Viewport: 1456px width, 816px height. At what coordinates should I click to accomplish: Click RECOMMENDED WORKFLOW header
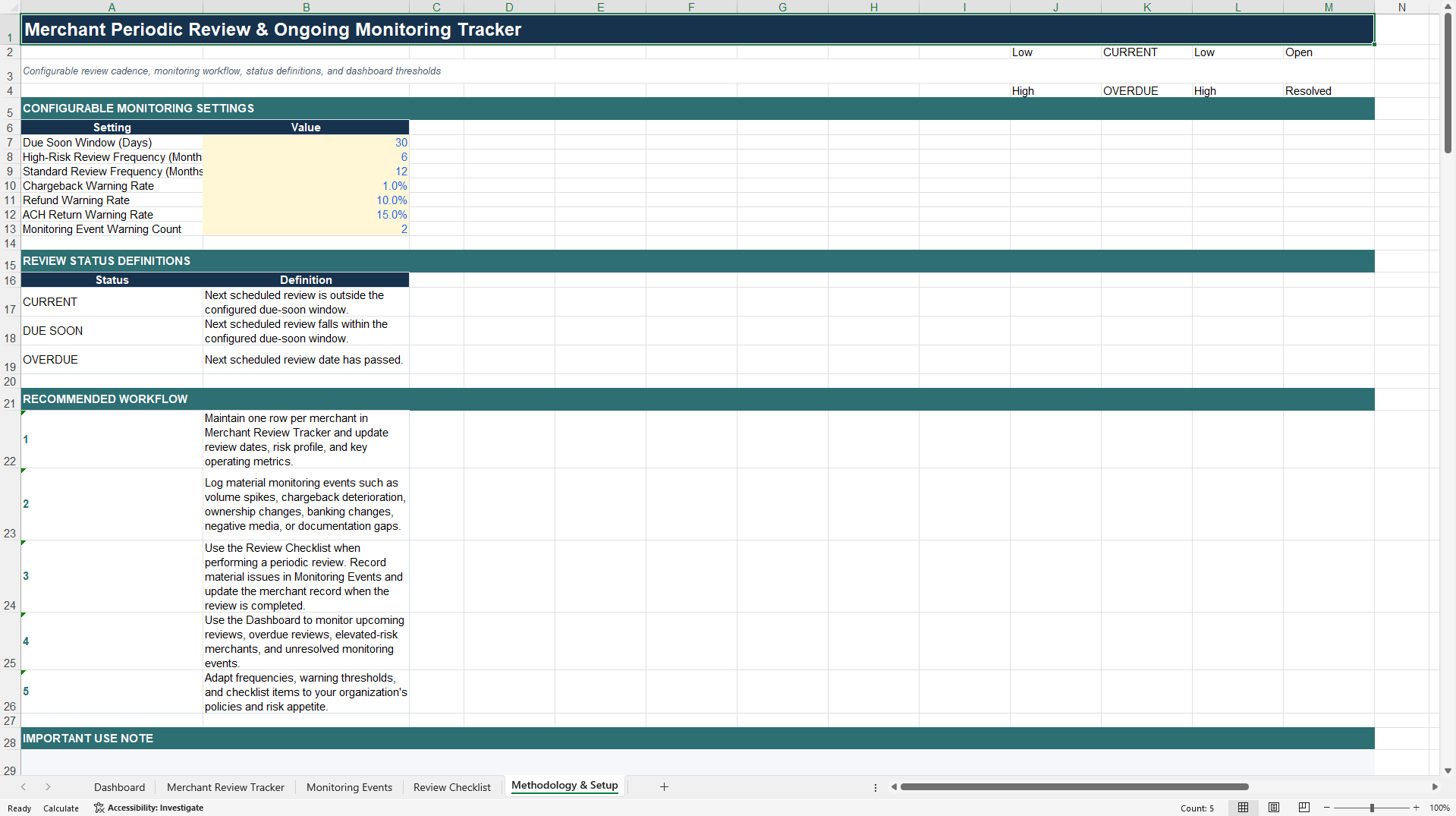click(697, 399)
